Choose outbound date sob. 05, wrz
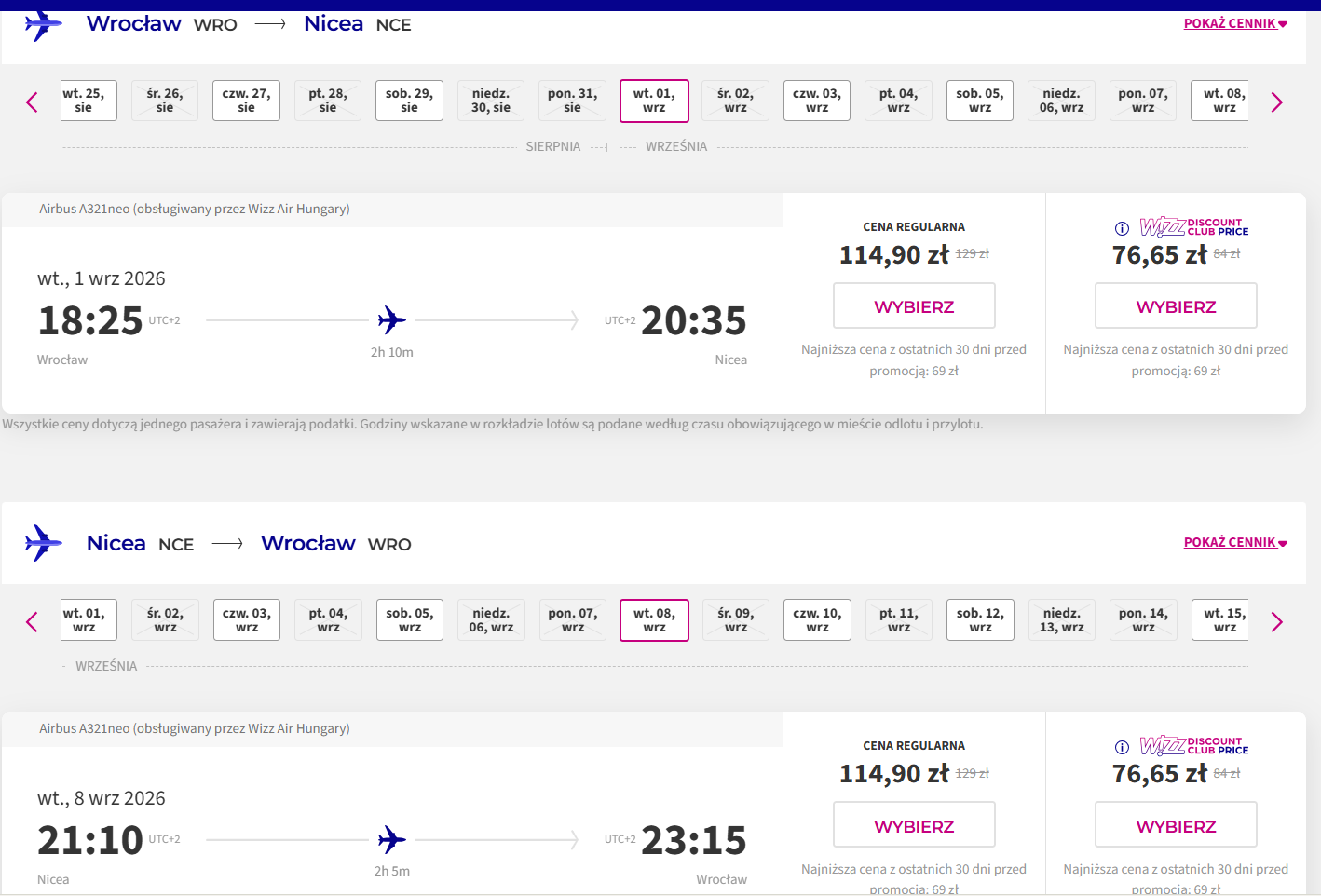The height and width of the screenshot is (896, 1321). click(x=980, y=101)
